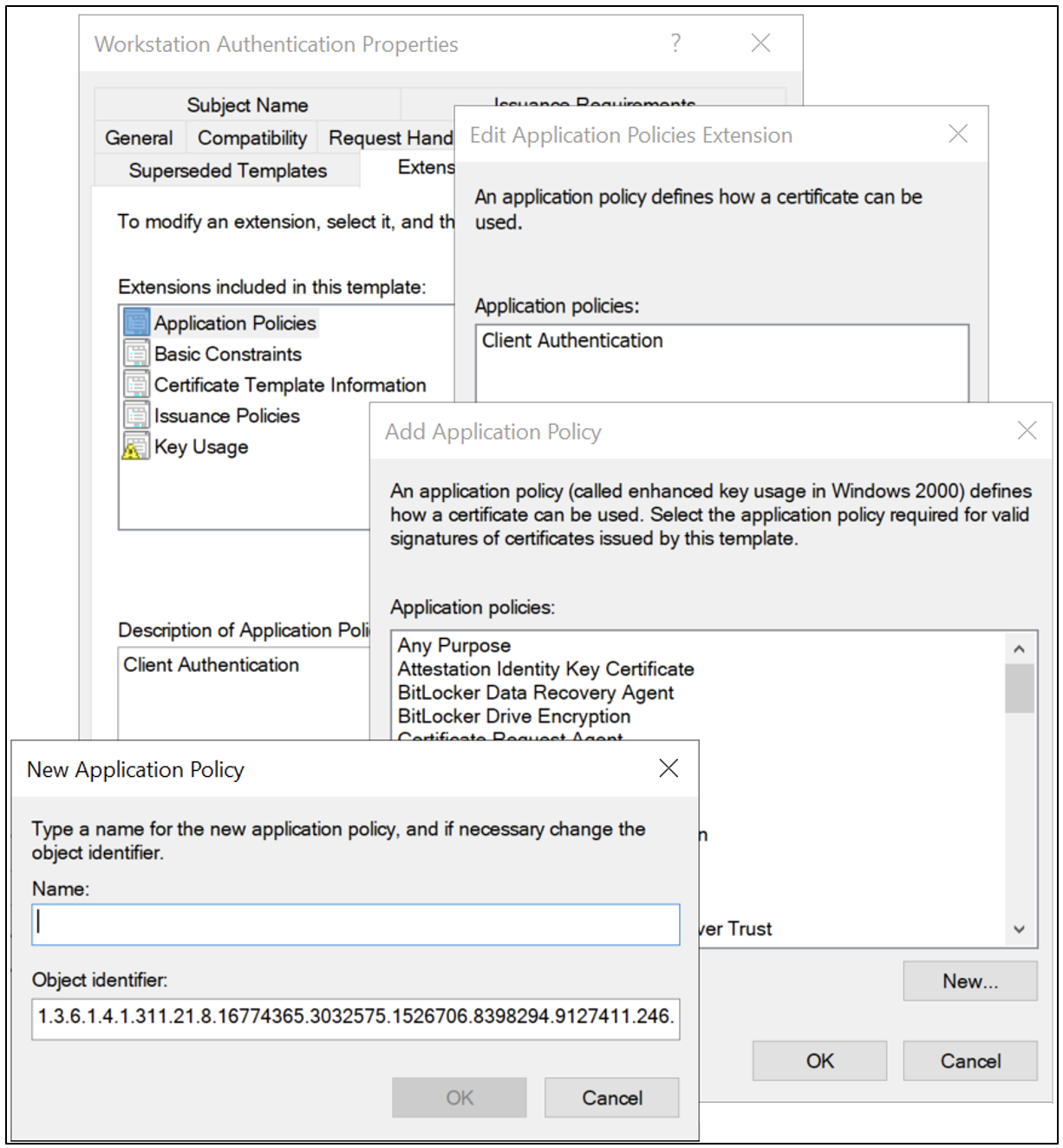Select Any Purpose in the policies list
The height and width of the screenshot is (1148, 1063).
click(x=453, y=645)
